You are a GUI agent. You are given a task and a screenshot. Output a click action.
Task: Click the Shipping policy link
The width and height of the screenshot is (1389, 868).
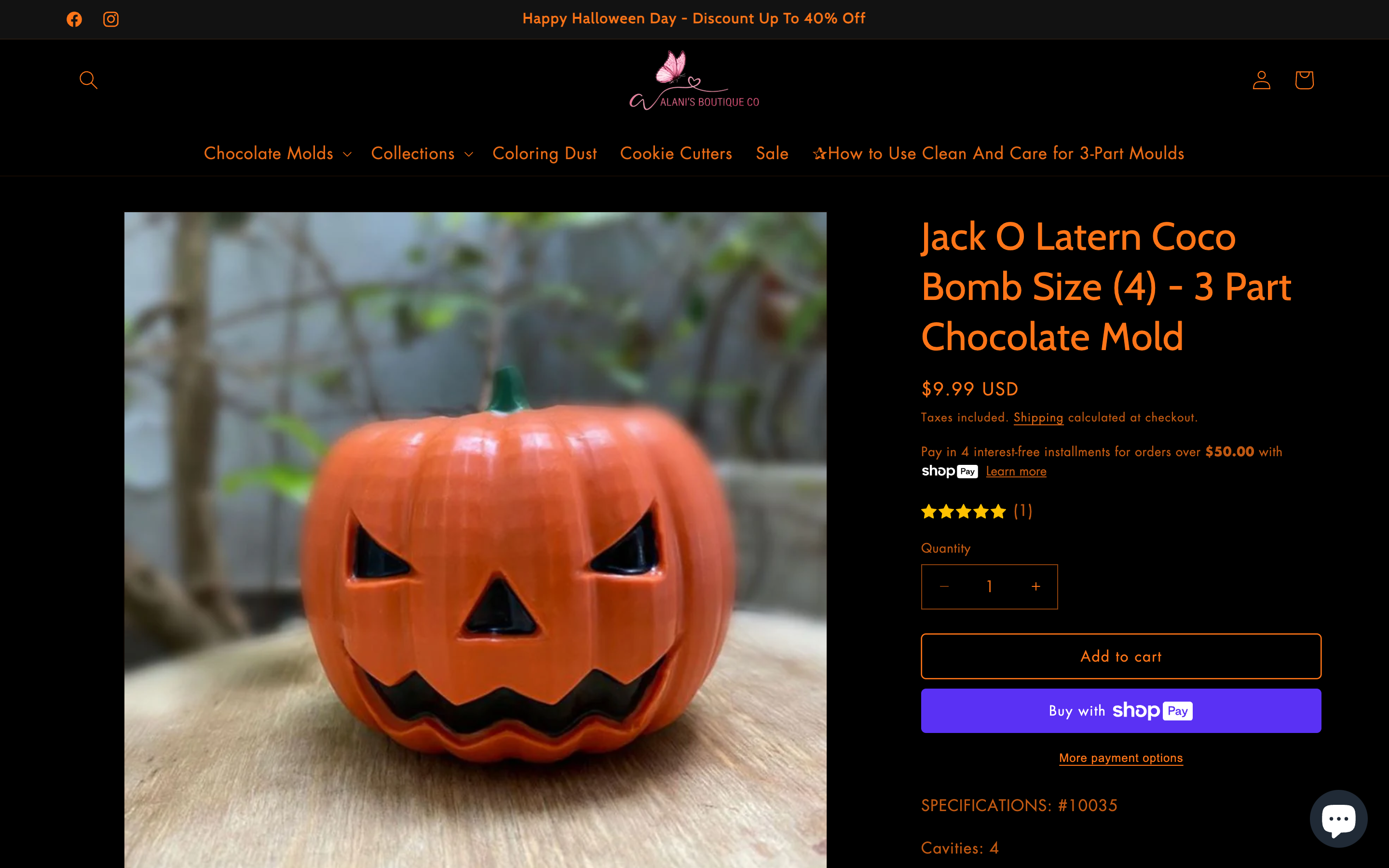tap(1038, 417)
